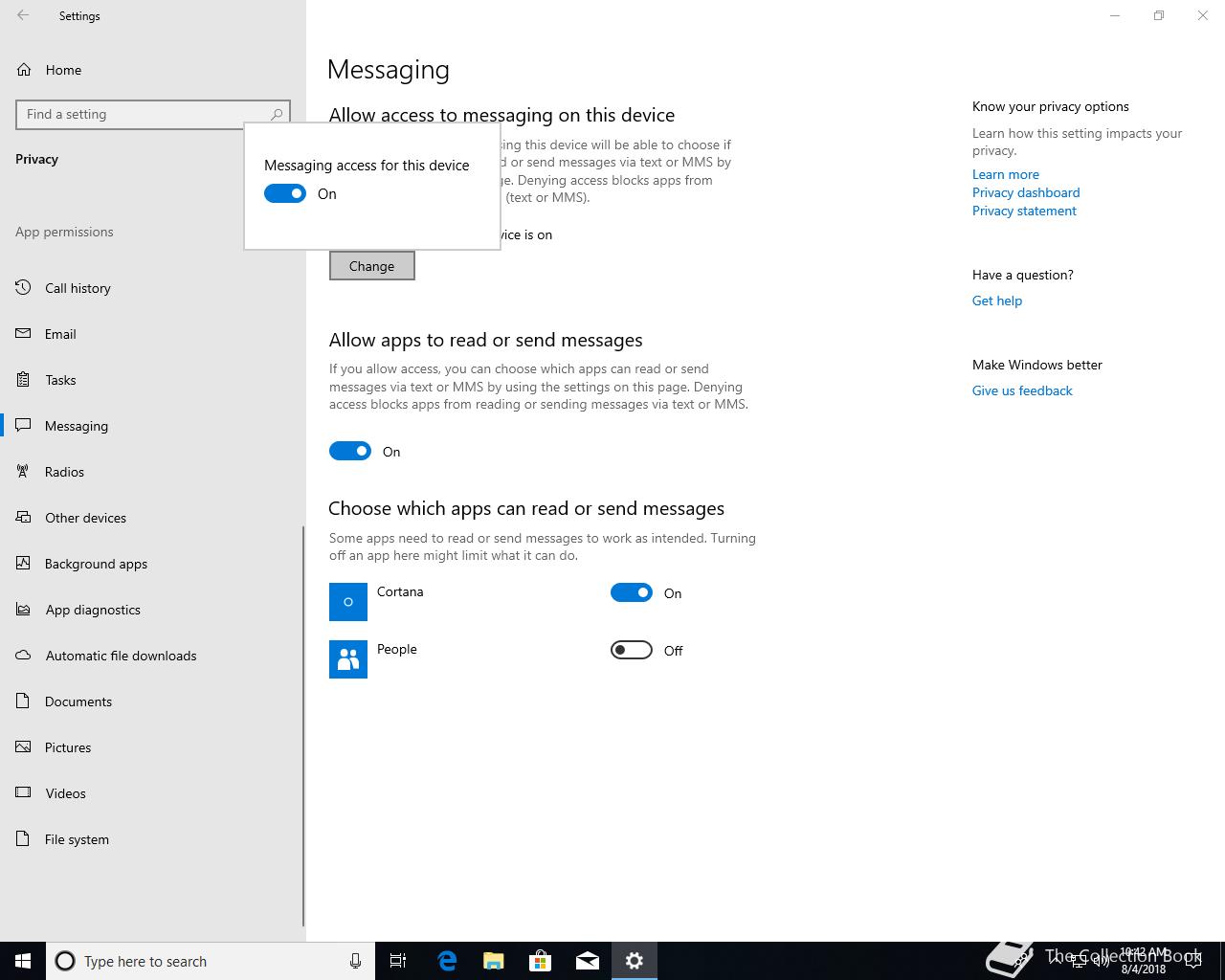
Task: Click the Call history clock icon
Action: coord(24,288)
